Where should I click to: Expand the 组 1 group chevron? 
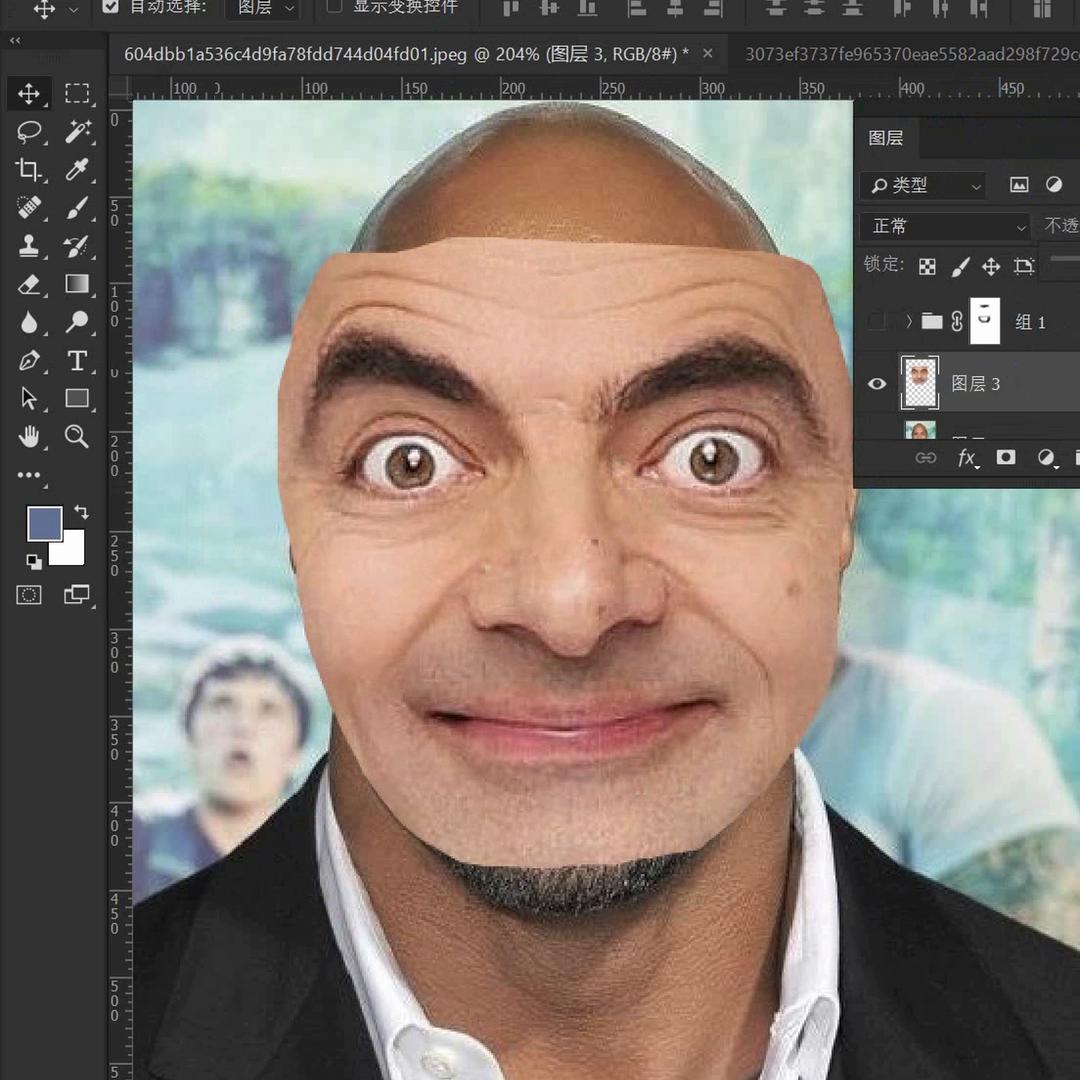pos(908,321)
